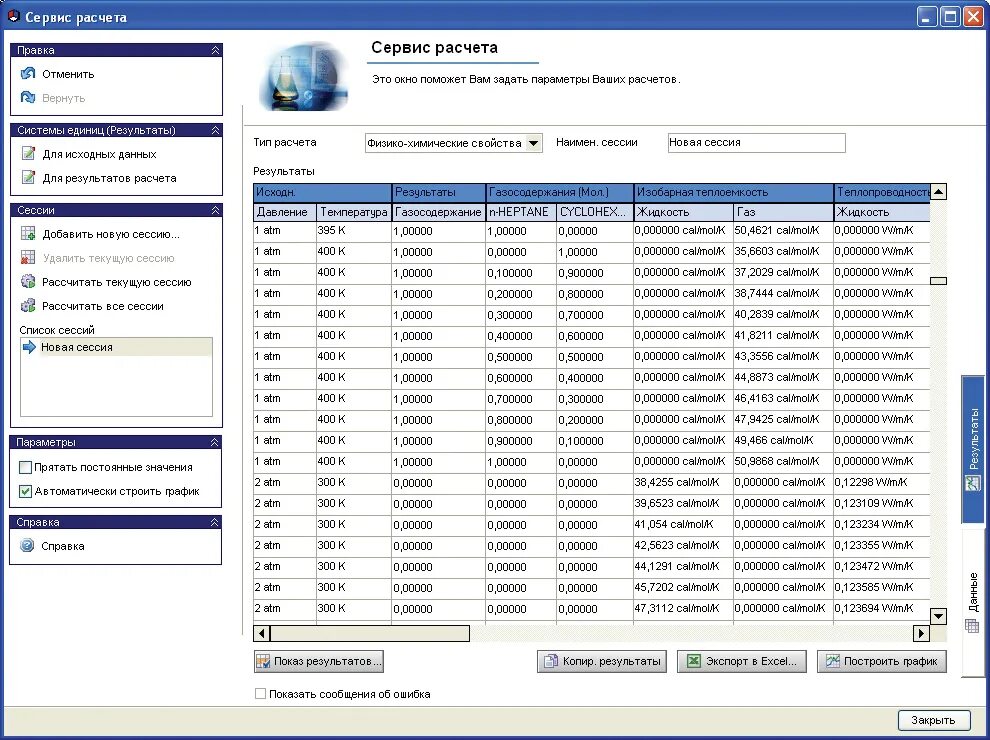Image resolution: width=990 pixels, height=740 pixels.
Task: Click the table scroll-up arrow
Action: click(939, 192)
